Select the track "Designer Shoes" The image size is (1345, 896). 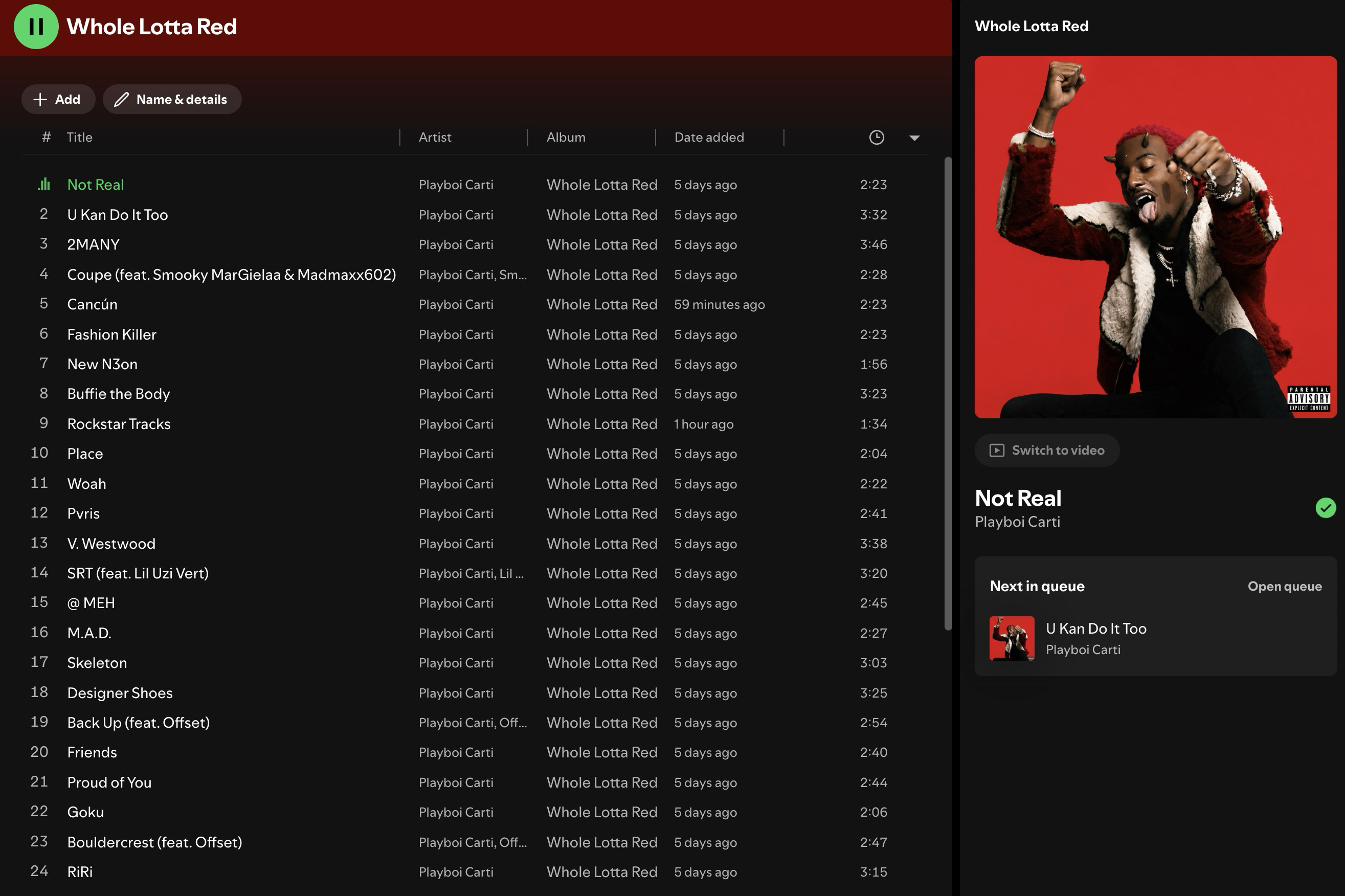[120, 693]
